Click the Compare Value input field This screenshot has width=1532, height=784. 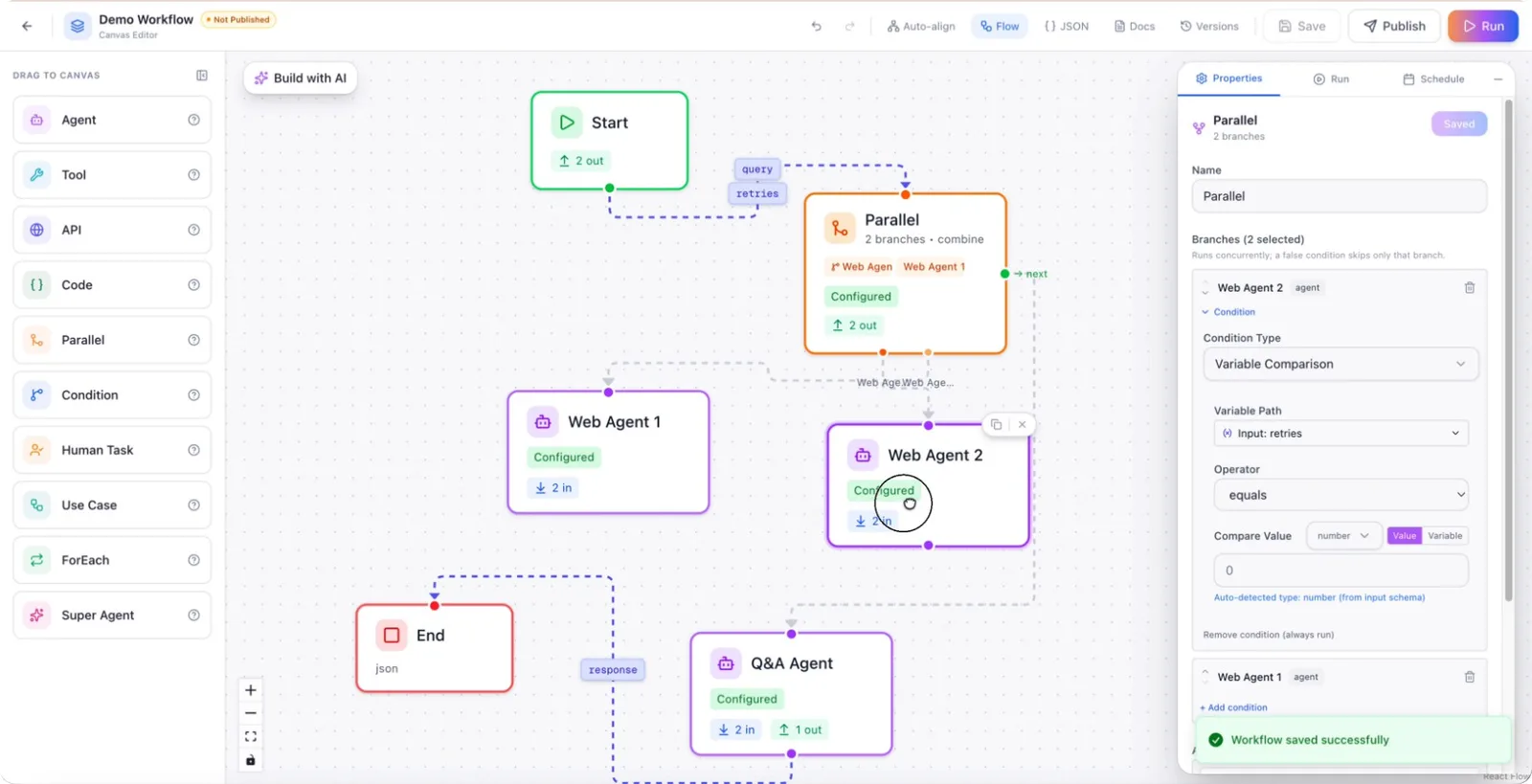1340,571
